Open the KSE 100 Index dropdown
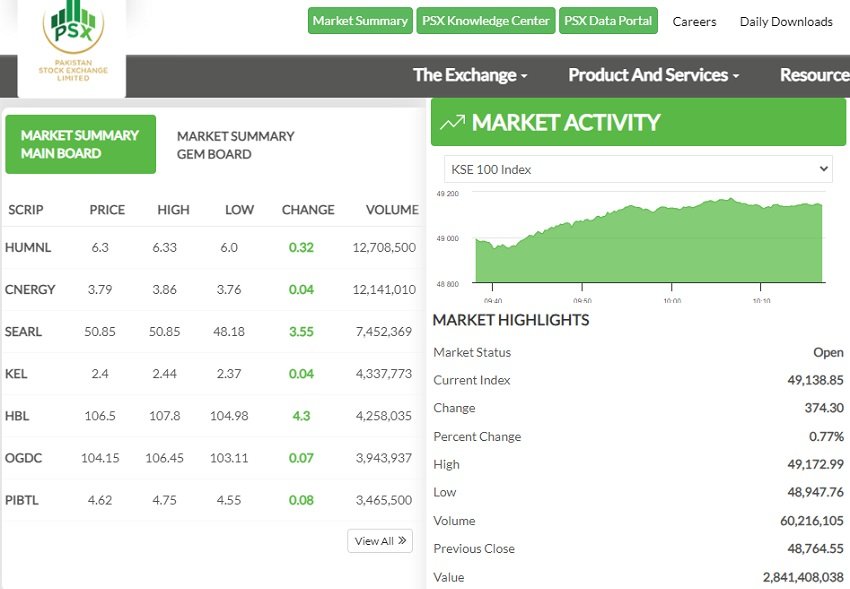 pyautogui.click(x=638, y=169)
